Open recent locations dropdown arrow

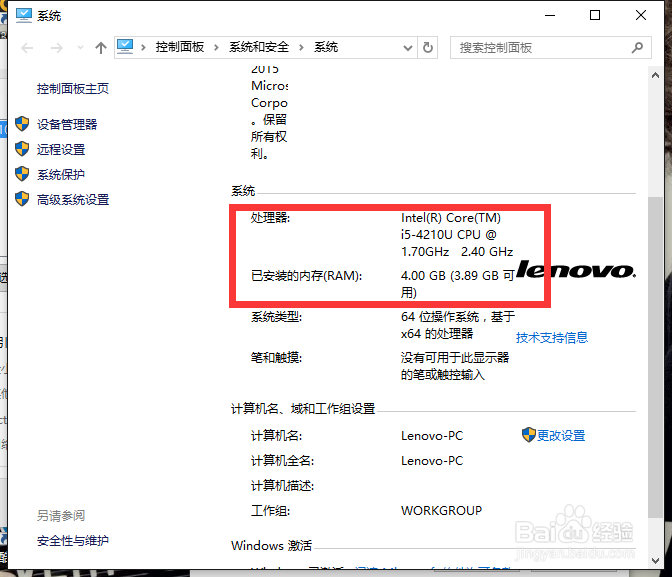point(80,48)
